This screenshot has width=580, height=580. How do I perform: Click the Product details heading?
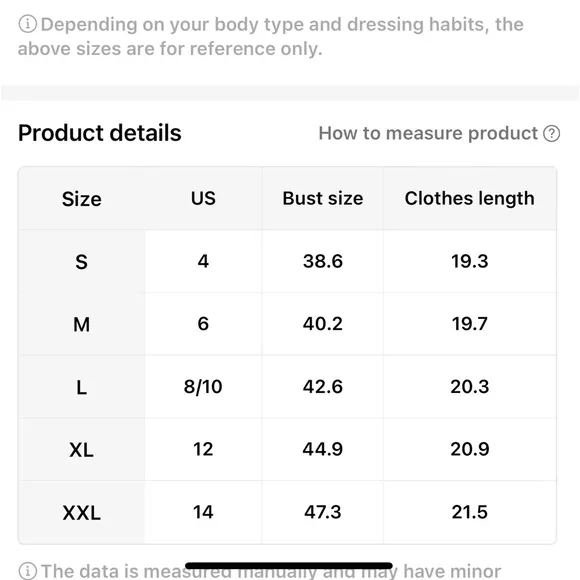[x=100, y=133]
